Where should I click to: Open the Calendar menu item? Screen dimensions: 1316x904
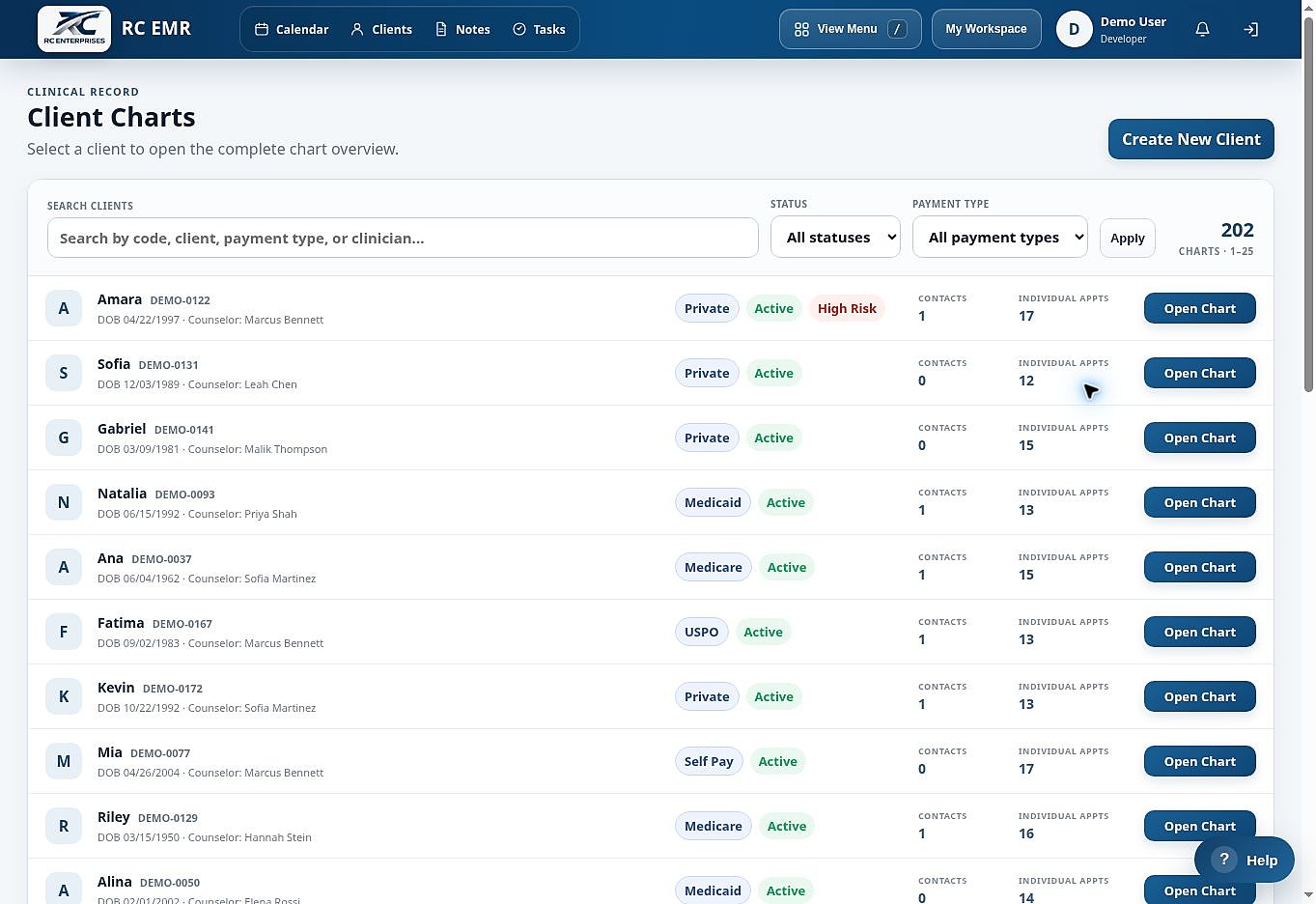tap(292, 29)
